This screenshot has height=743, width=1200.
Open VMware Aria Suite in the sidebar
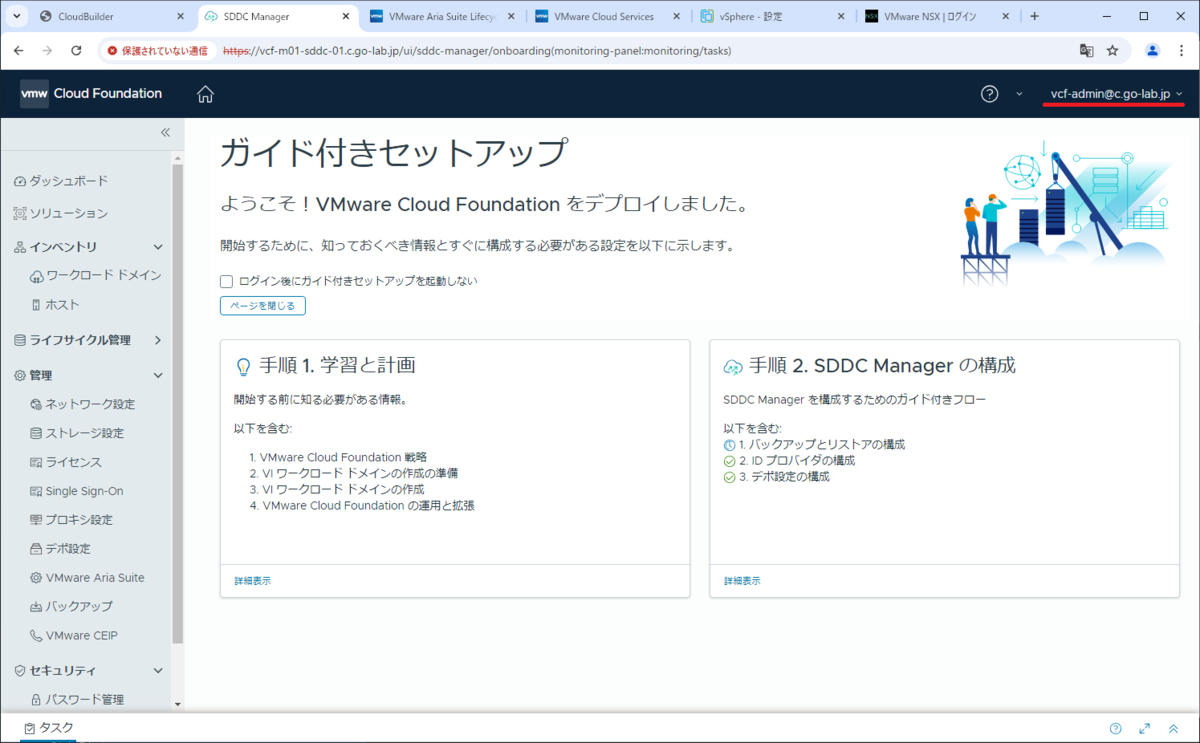(x=87, y=578)
